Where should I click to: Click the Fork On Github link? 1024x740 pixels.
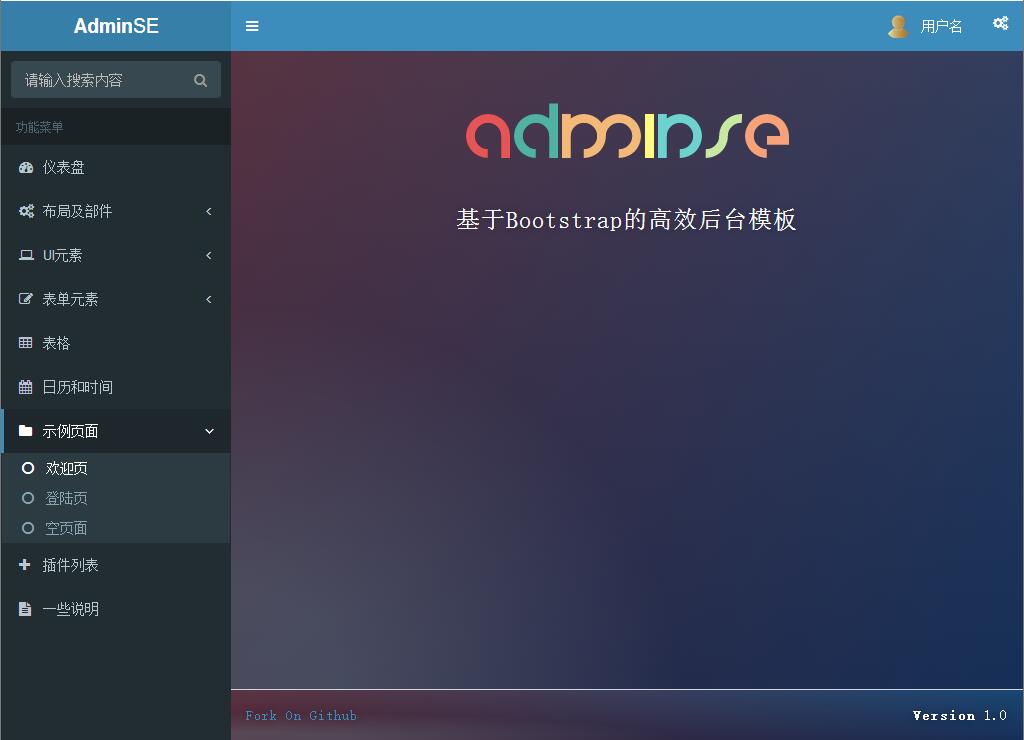tap(301, 716)
